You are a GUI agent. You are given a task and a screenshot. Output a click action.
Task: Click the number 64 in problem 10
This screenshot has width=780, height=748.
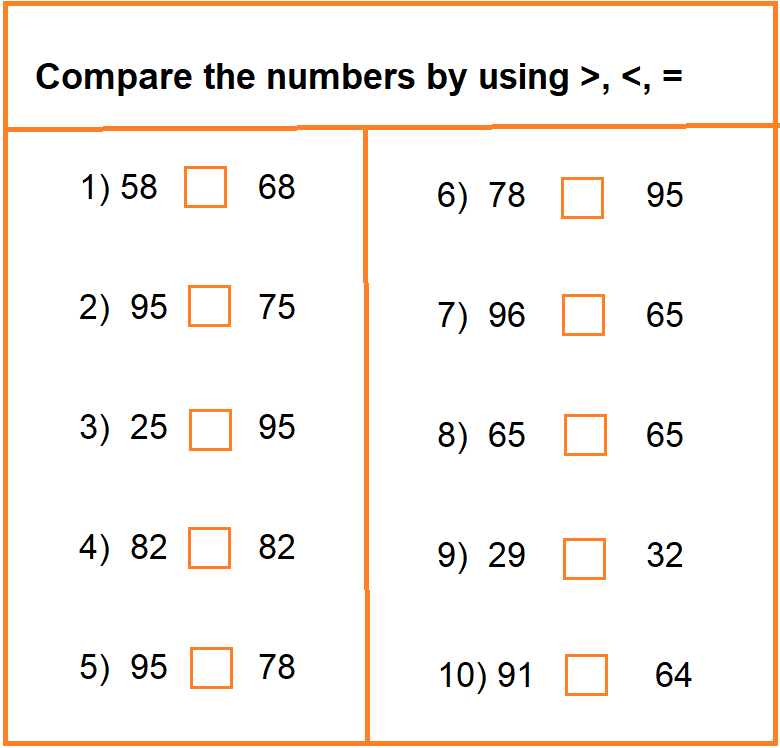673,676
